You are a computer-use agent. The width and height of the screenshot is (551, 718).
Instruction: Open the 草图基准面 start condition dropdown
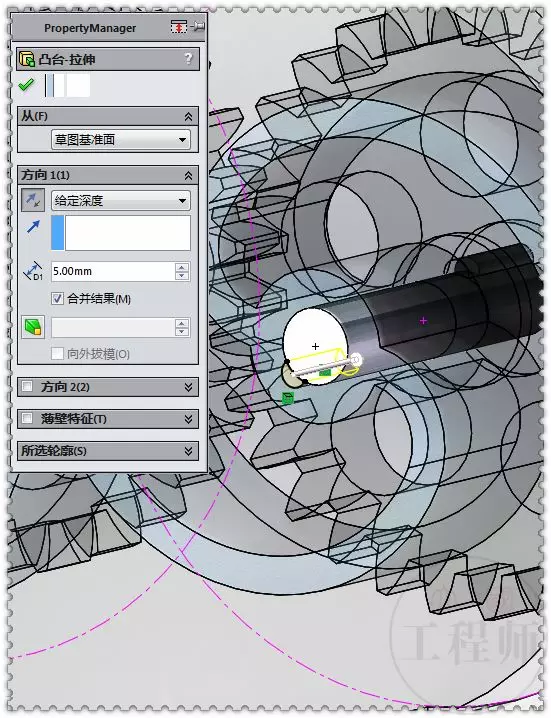[x=121, y=139]
